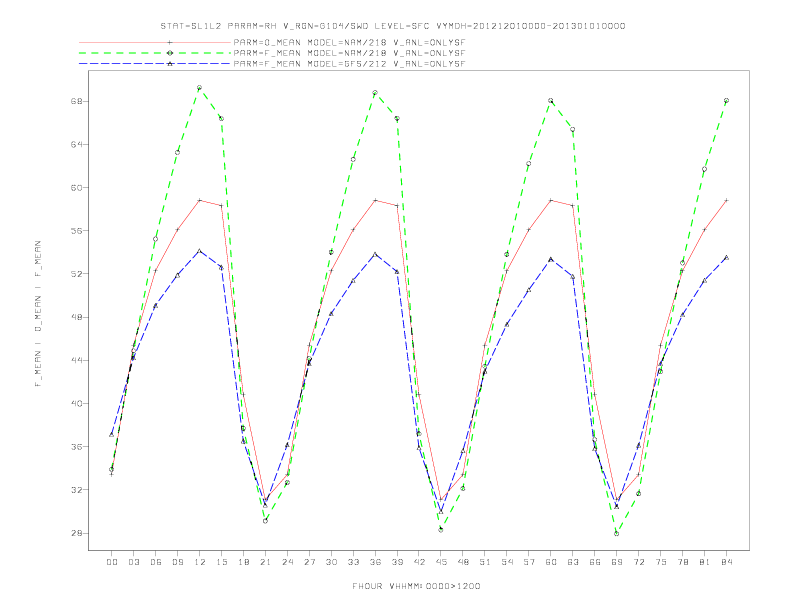Click y-axis tick label 48
The height and width of the screenshot is (612, 792).
click(x=76, y=317)
